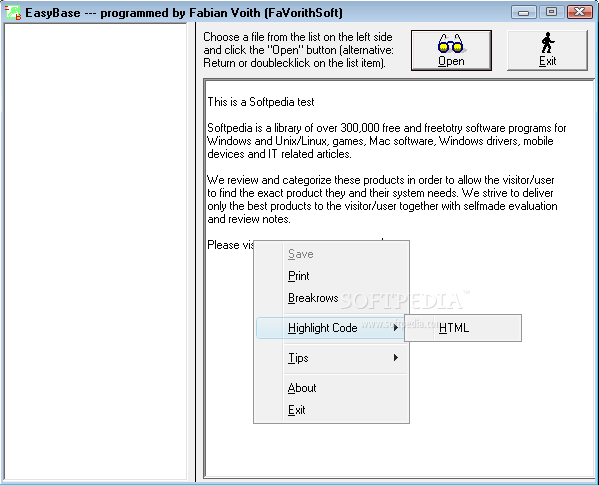This screenshot has width=599, height=485.
Task: Choose About from the context menu
Action: click(332, 388)
